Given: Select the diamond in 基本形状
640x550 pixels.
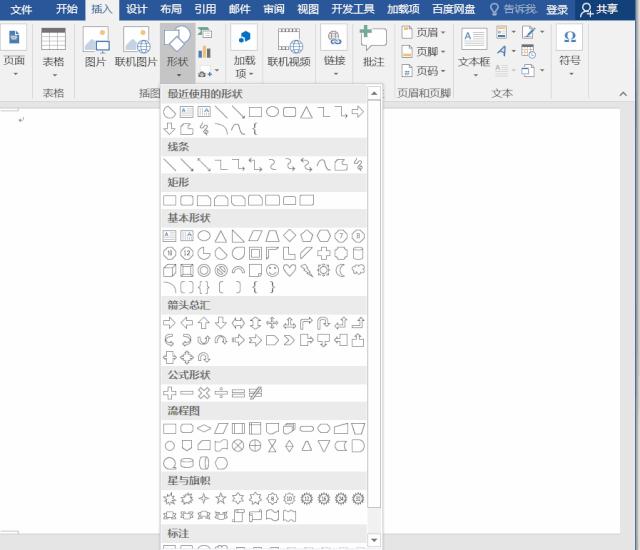Looking at the screenshot, I should point(289,235).
